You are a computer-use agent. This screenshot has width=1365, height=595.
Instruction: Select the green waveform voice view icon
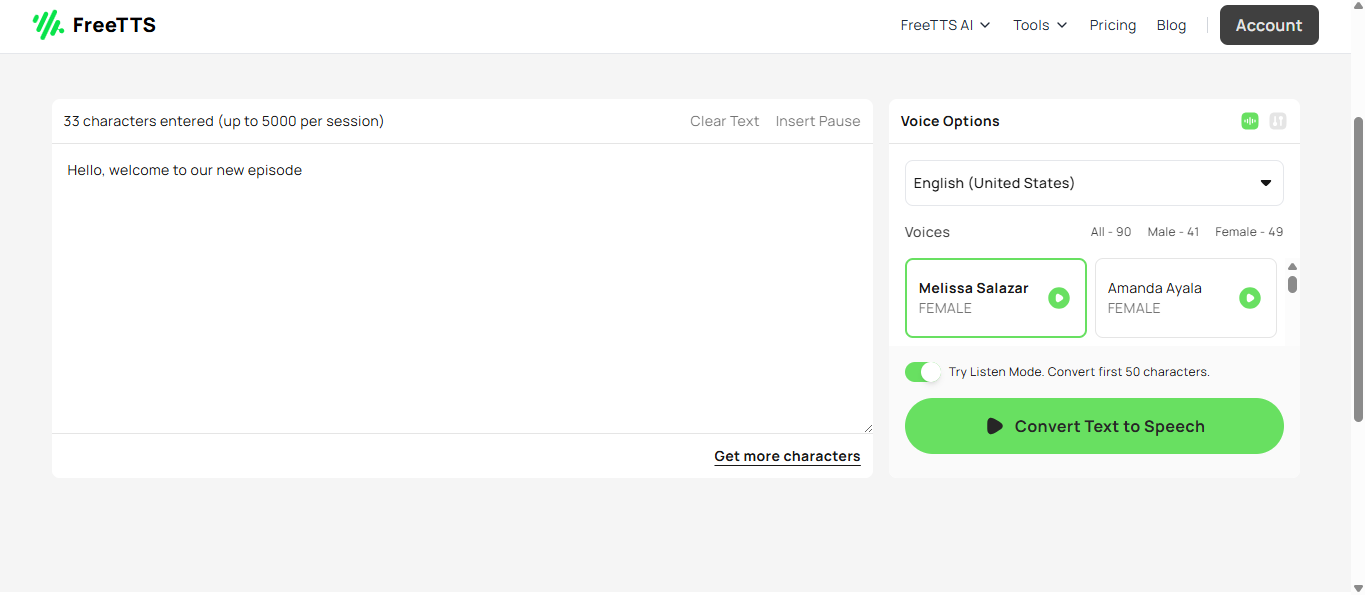point(1249,121)
